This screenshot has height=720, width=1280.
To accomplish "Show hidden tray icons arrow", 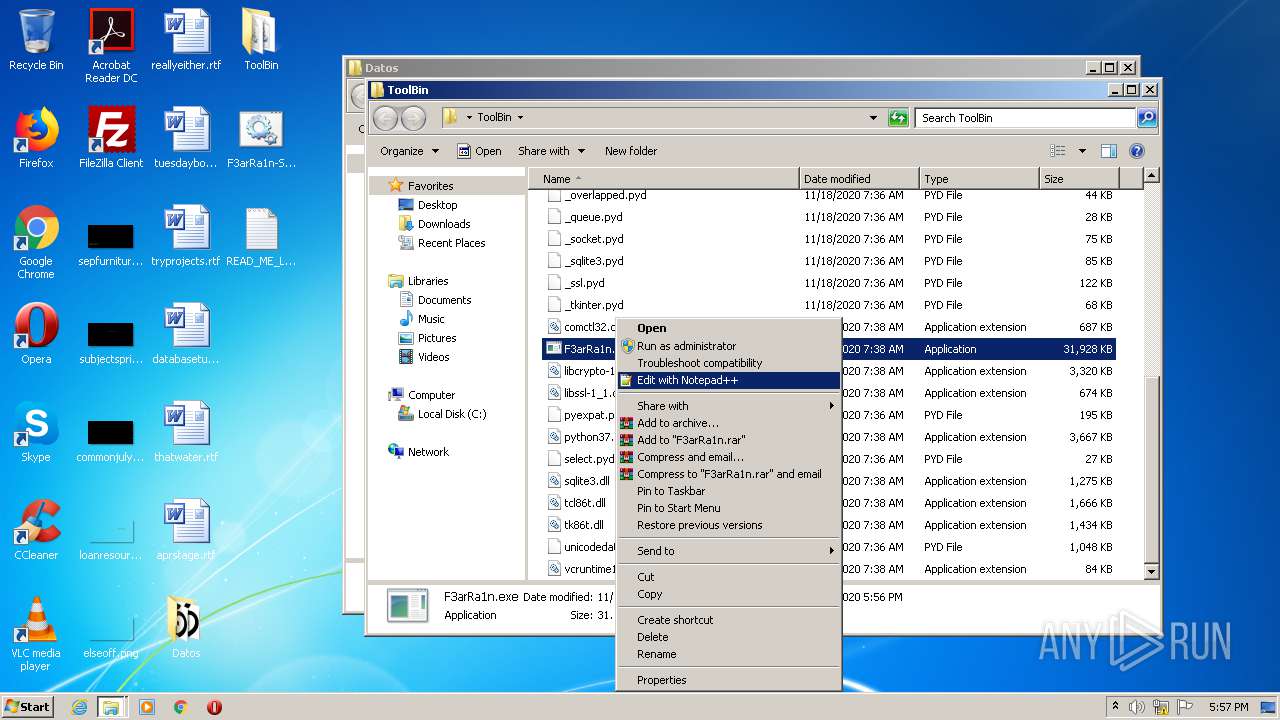I will [x=1115, y=707].
